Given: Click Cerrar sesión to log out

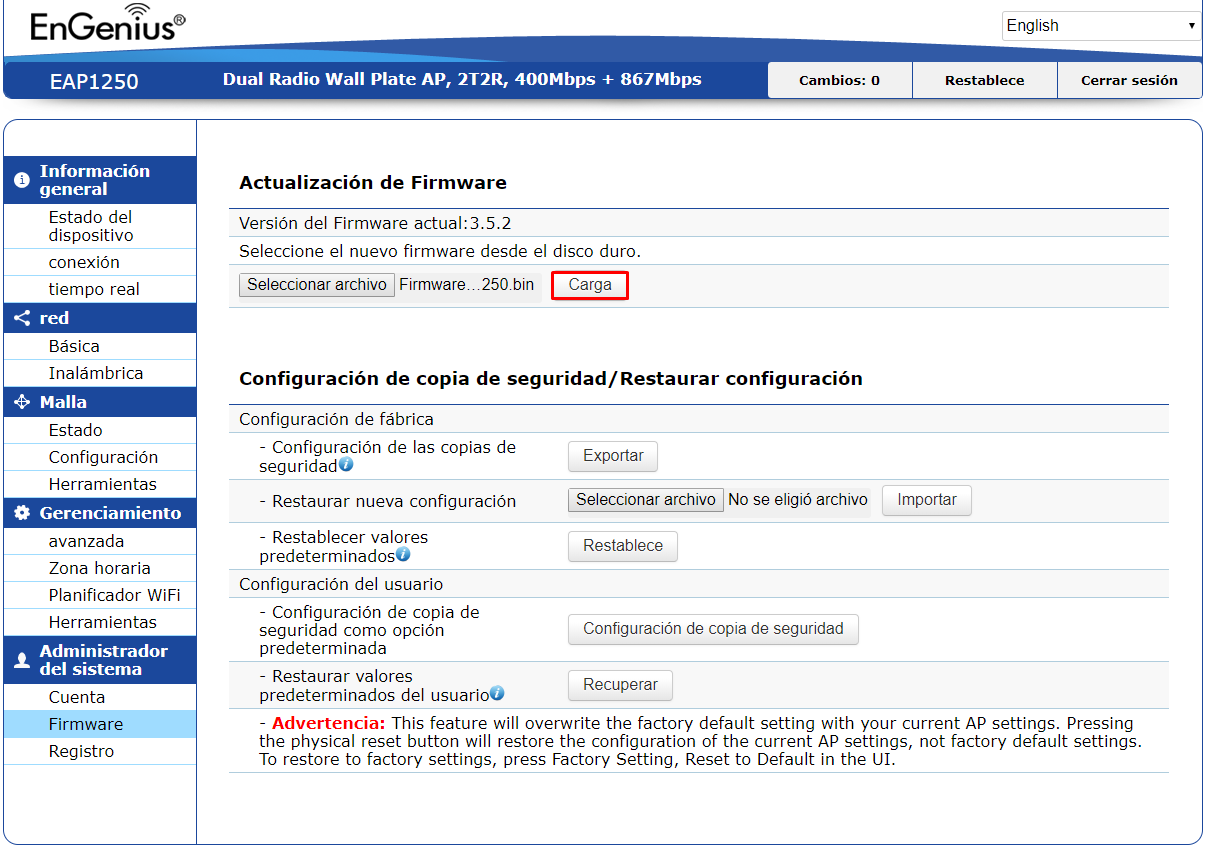Looking at the screenshot, I should coord(1129,80).
